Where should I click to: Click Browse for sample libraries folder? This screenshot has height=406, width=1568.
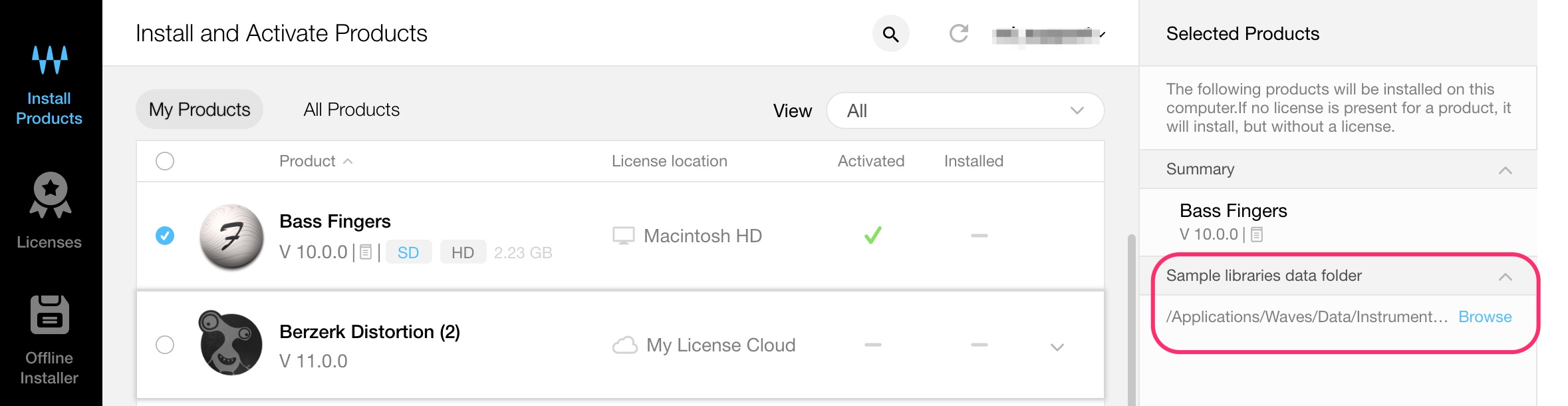click(1484, 317)
